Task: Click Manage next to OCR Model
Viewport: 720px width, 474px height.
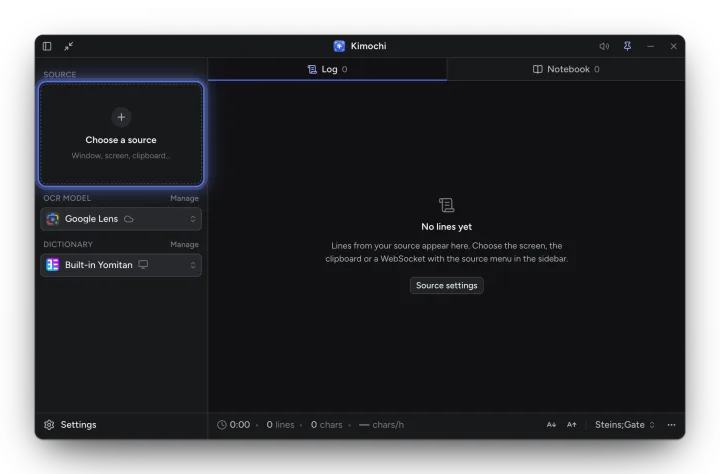Action: 185,198
